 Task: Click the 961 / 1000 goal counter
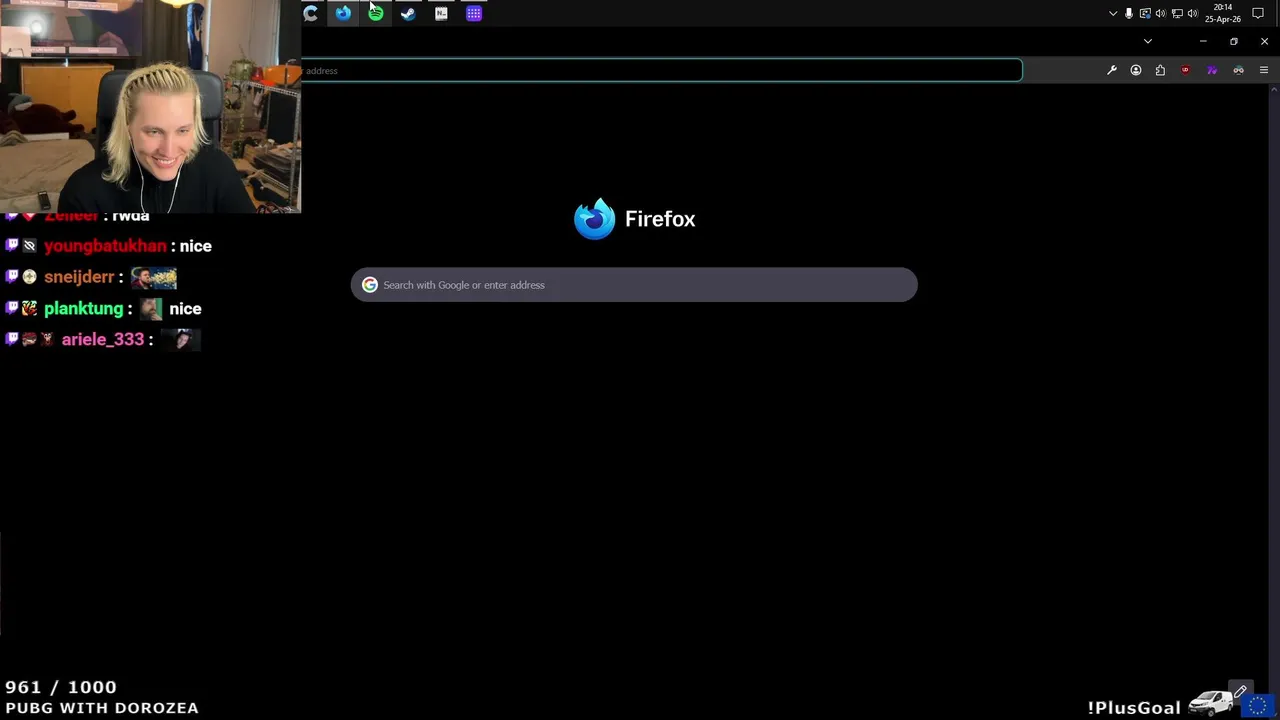click(x=61, y=687)
